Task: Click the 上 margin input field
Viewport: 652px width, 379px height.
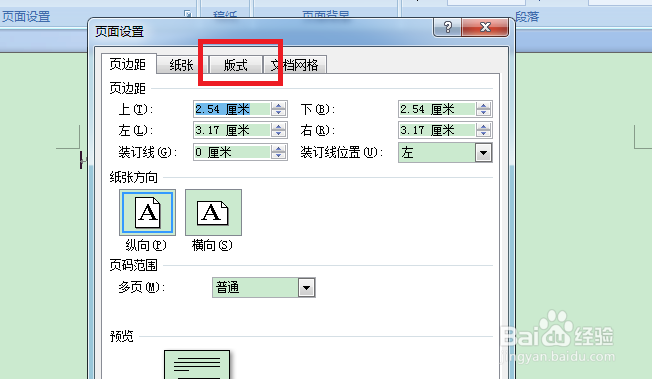Action: (232, 109)
